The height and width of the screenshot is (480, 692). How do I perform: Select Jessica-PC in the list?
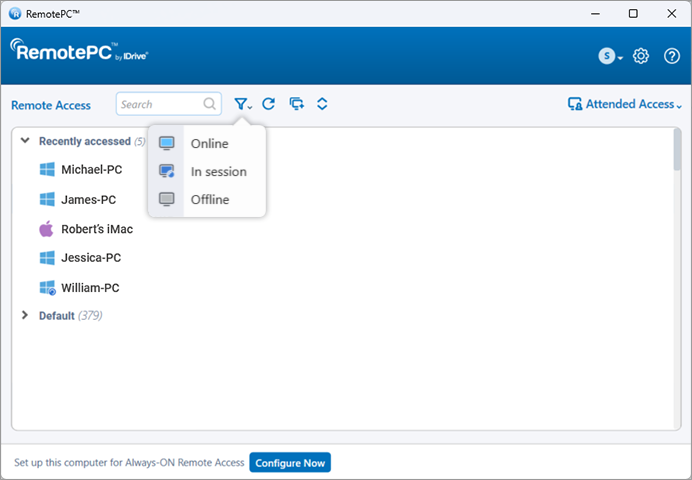pyautogui.click(x=89, y=258)
